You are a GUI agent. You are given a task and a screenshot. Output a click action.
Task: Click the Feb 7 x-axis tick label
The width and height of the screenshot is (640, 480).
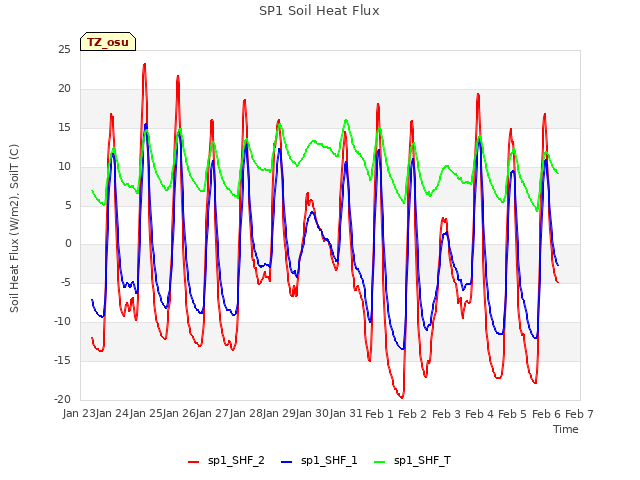579,414
